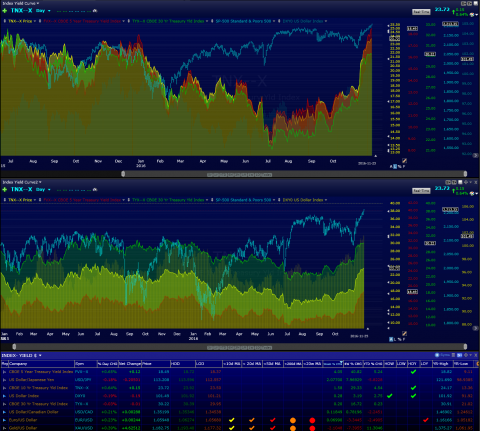Image resolution: width=480 pixels, height=431 pixels.
Task: Sort by the Sym column header
Action: click(85, 364)
